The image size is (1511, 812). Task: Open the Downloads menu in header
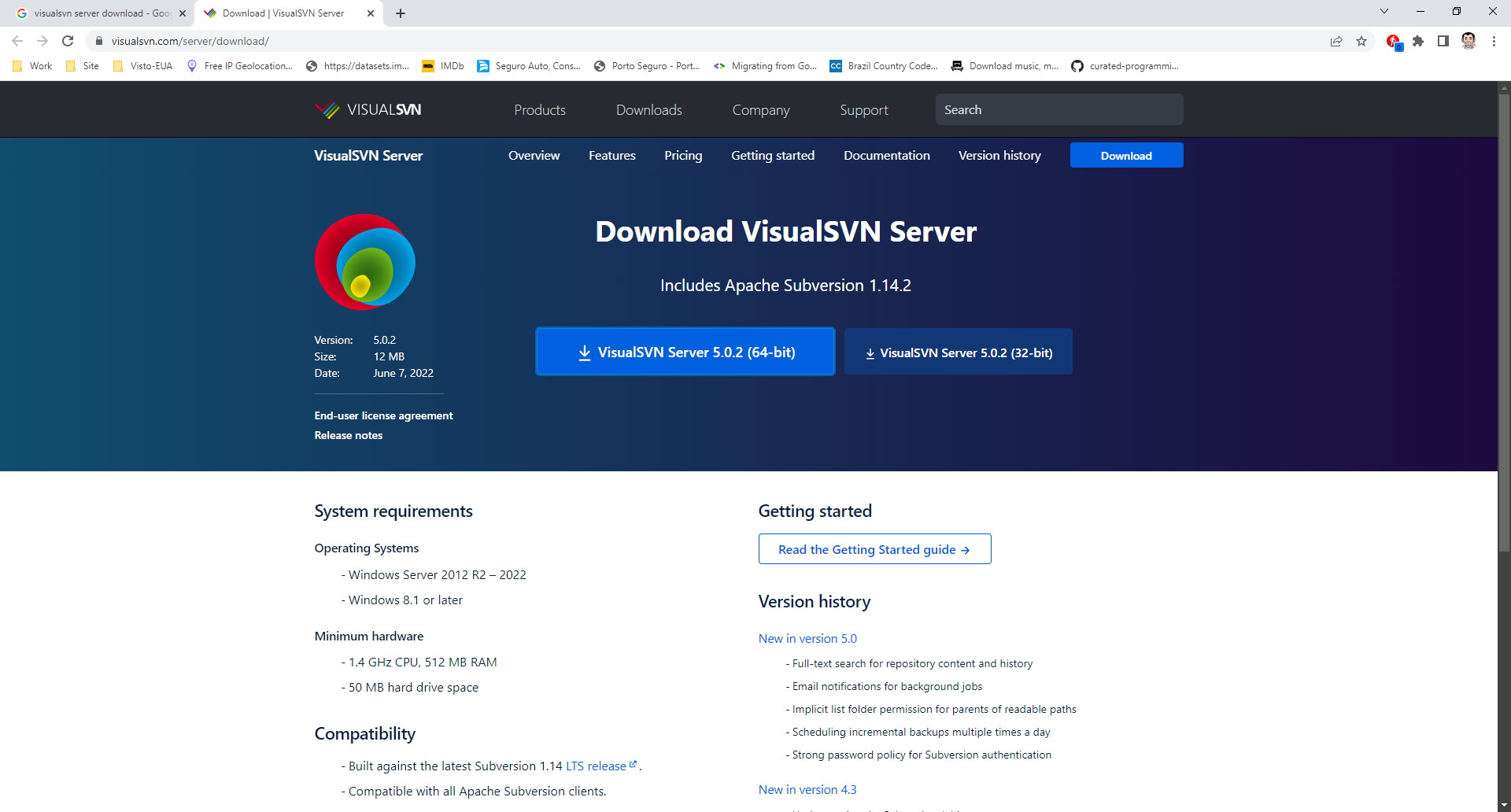click(x=648, y=110)
